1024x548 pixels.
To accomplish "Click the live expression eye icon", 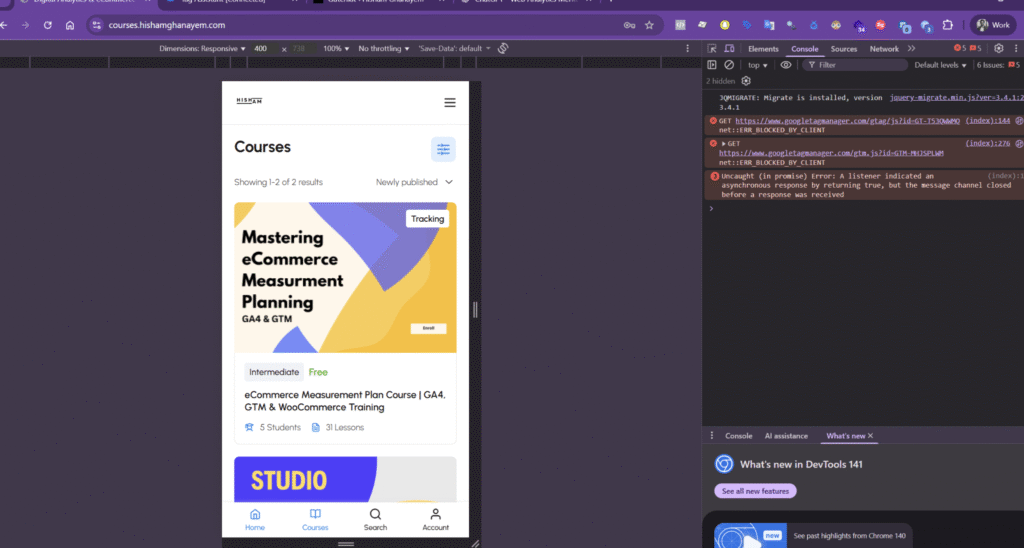I will pos(786,65).
